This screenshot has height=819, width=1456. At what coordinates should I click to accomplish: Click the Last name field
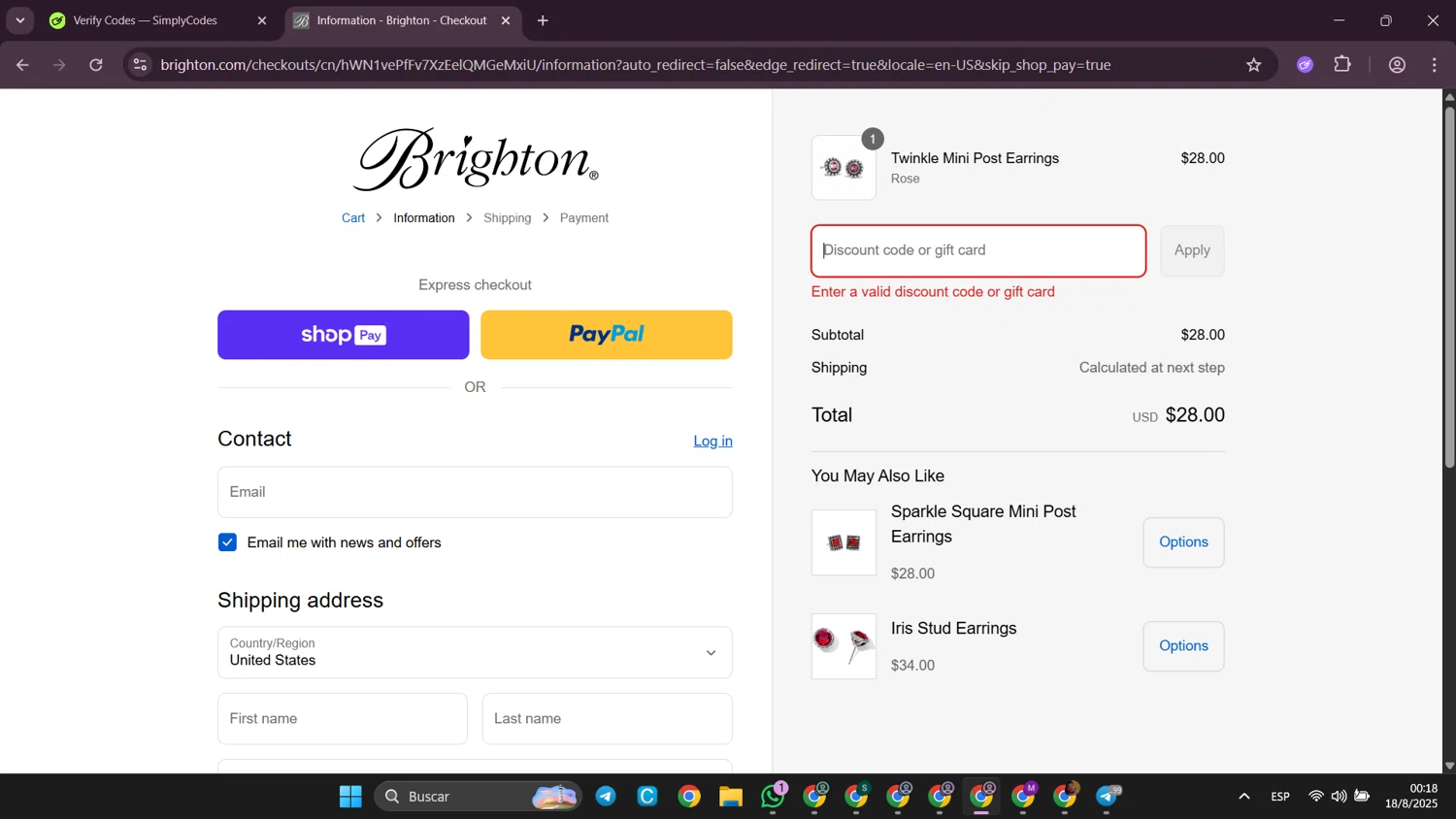608,719
